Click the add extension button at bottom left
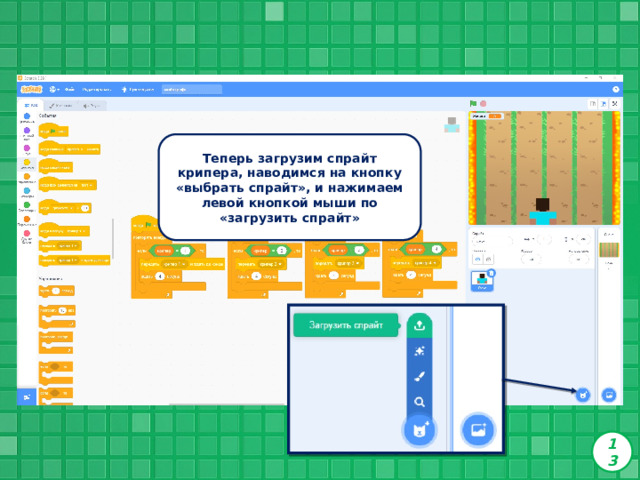 27,397
